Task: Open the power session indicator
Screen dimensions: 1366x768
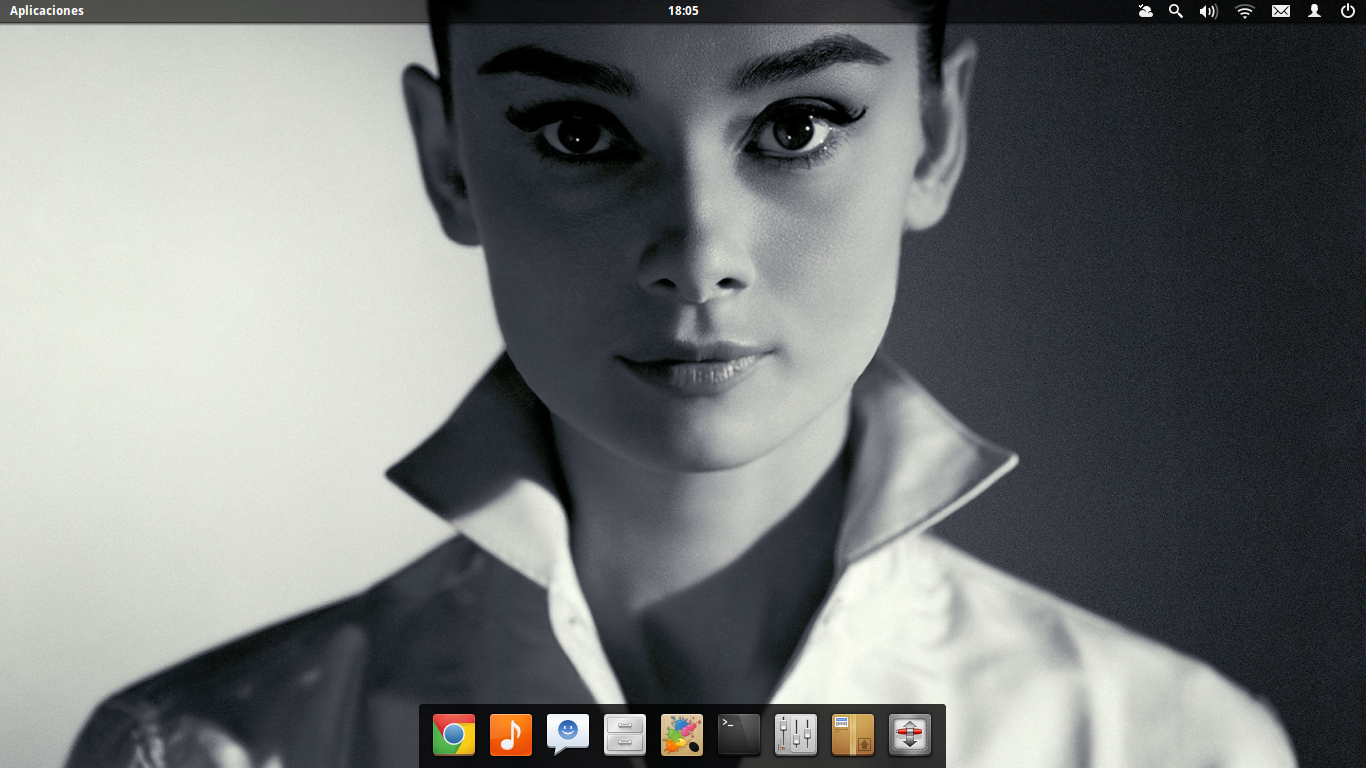Action: [1348, 11]
